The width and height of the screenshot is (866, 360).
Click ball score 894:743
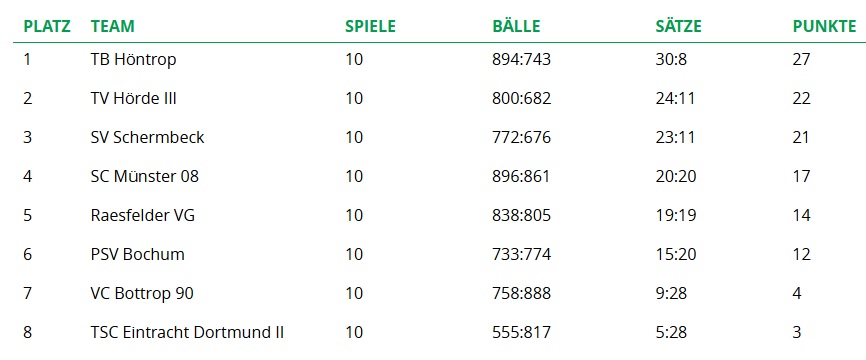521,60
